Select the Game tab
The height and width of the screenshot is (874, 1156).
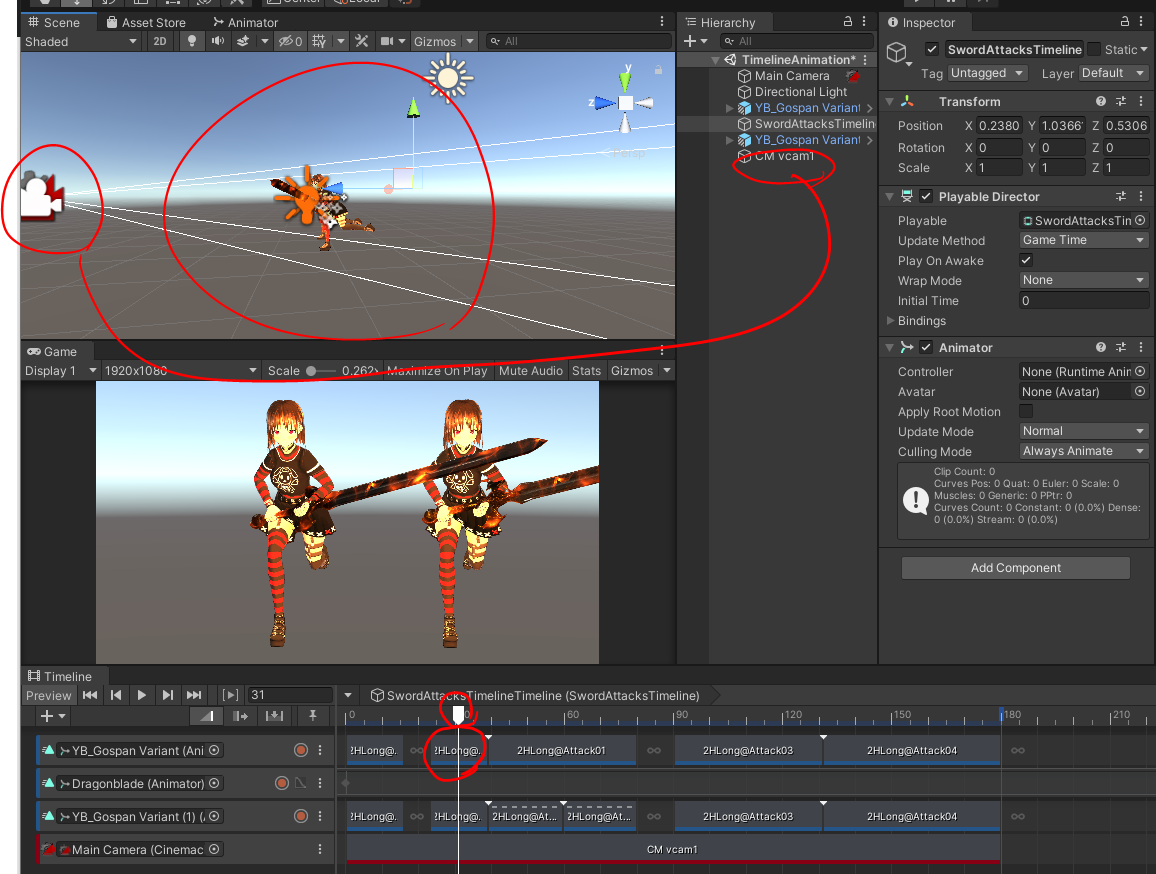pos(52,352)
